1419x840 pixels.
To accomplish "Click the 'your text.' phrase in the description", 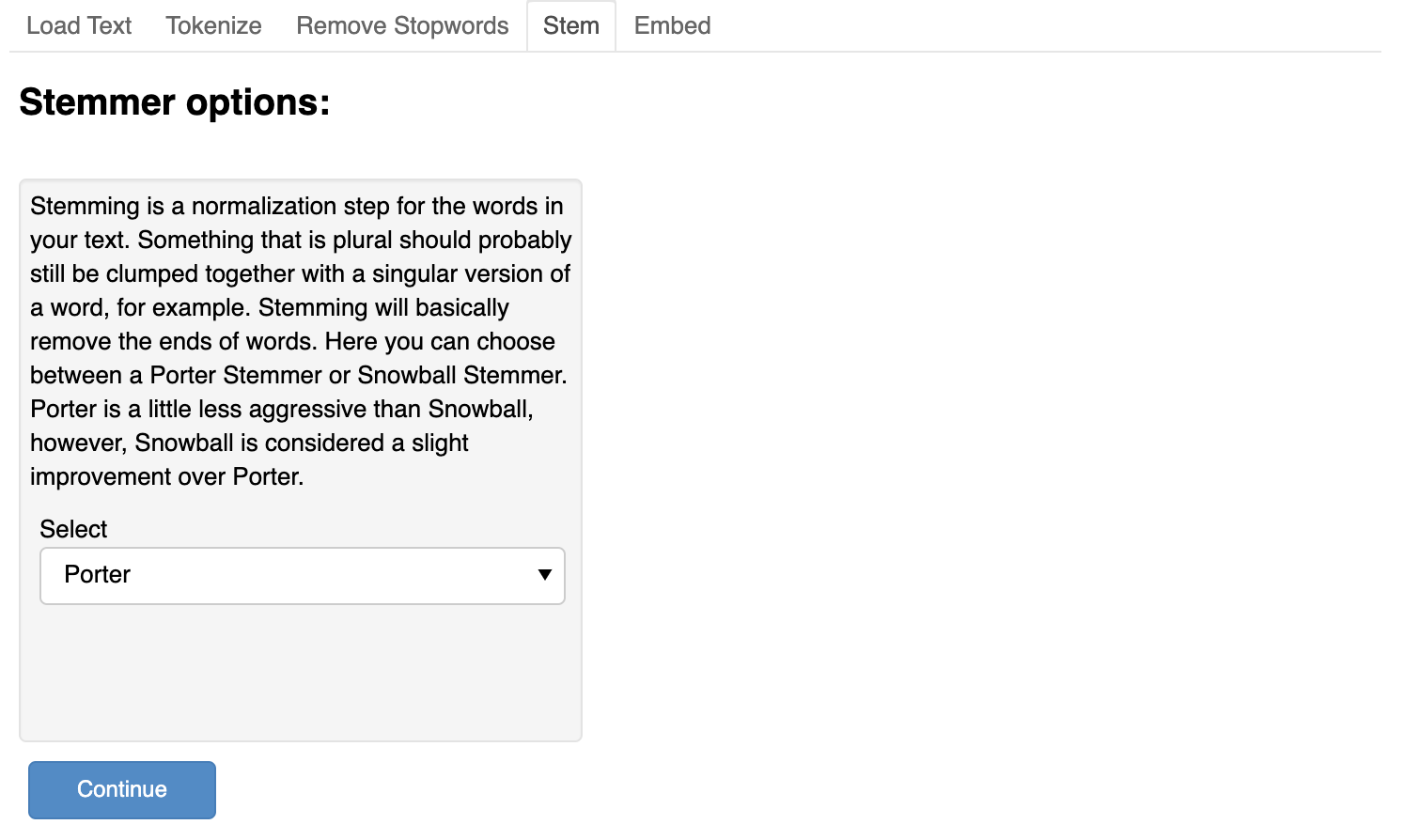I will pyautogui.click(x=79, y=241).
